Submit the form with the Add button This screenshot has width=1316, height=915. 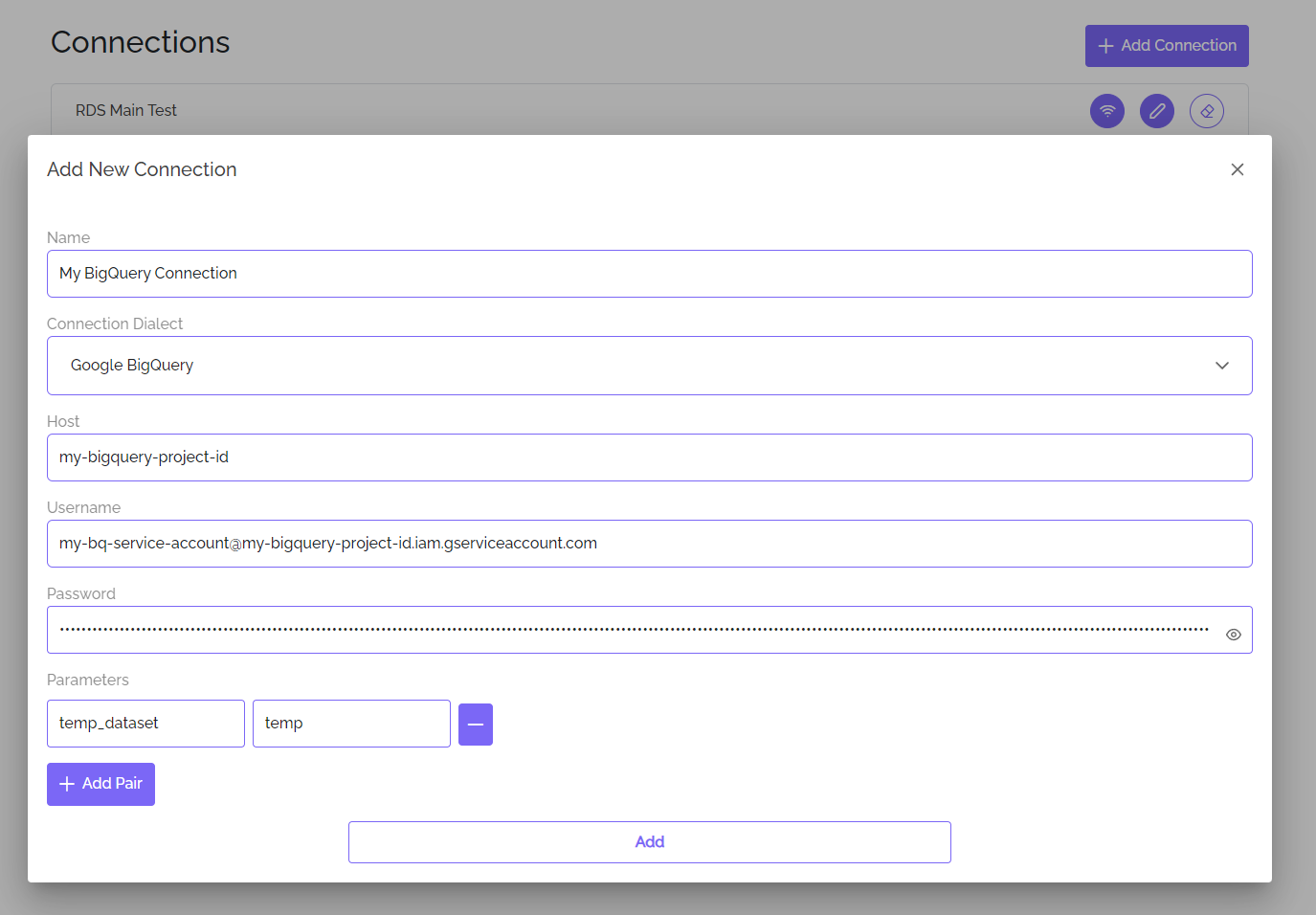click(650, 841)
